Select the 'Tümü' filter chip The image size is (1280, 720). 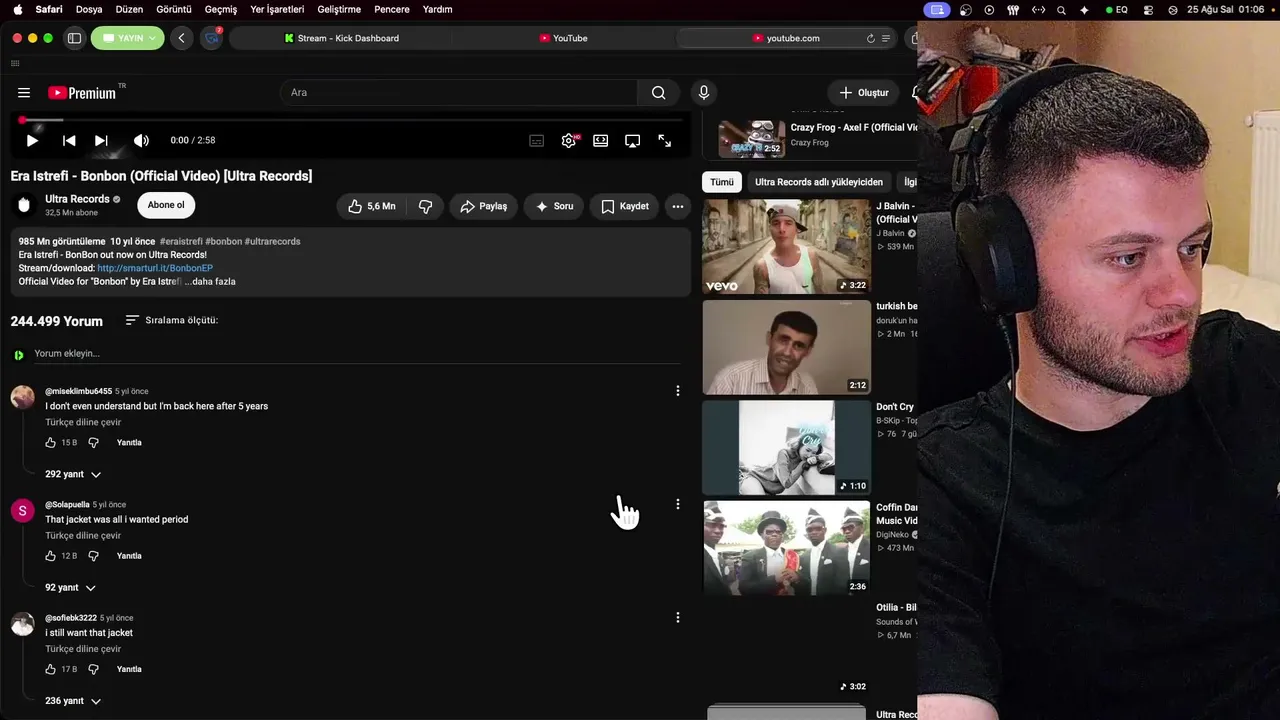click(722, 182)
